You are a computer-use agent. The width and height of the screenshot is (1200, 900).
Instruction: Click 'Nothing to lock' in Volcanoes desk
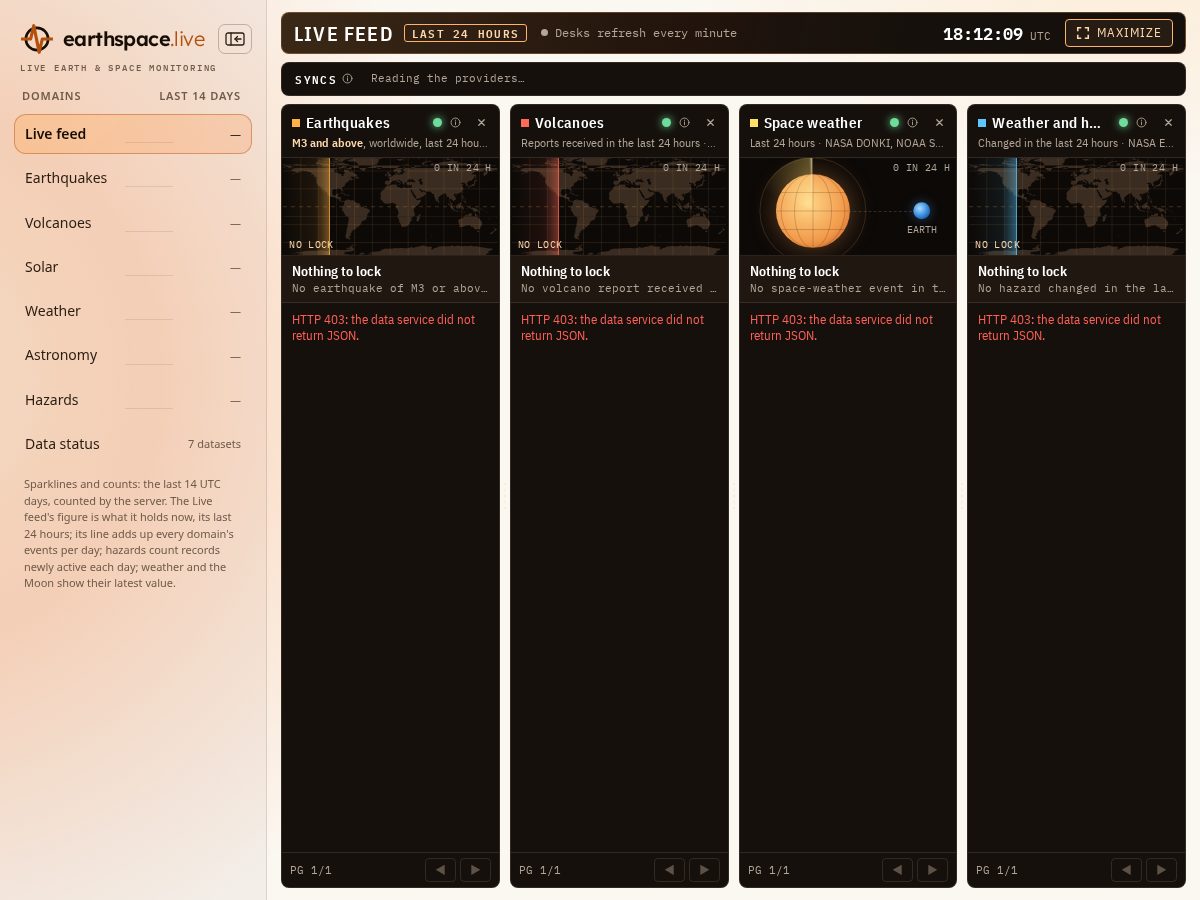pyautogui.click(x=565, y=271)
